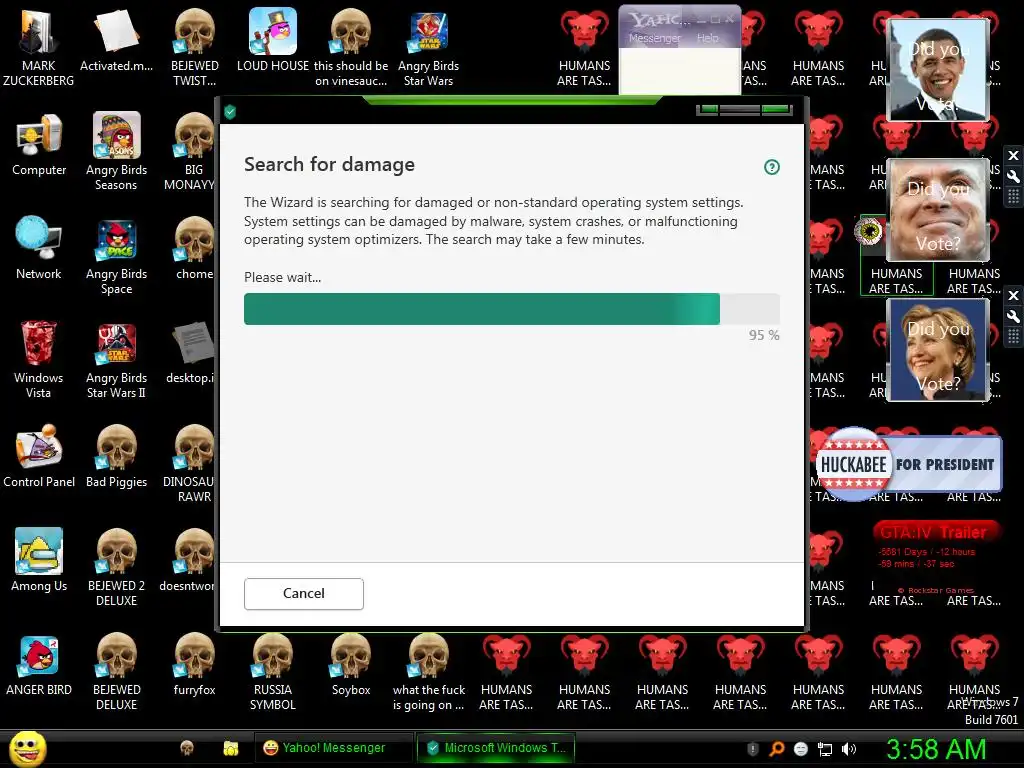This screenshot has width=1024, height=768.
Task: Launch the ANGER BIRD shortcut
Action: [x=39, y=665]
